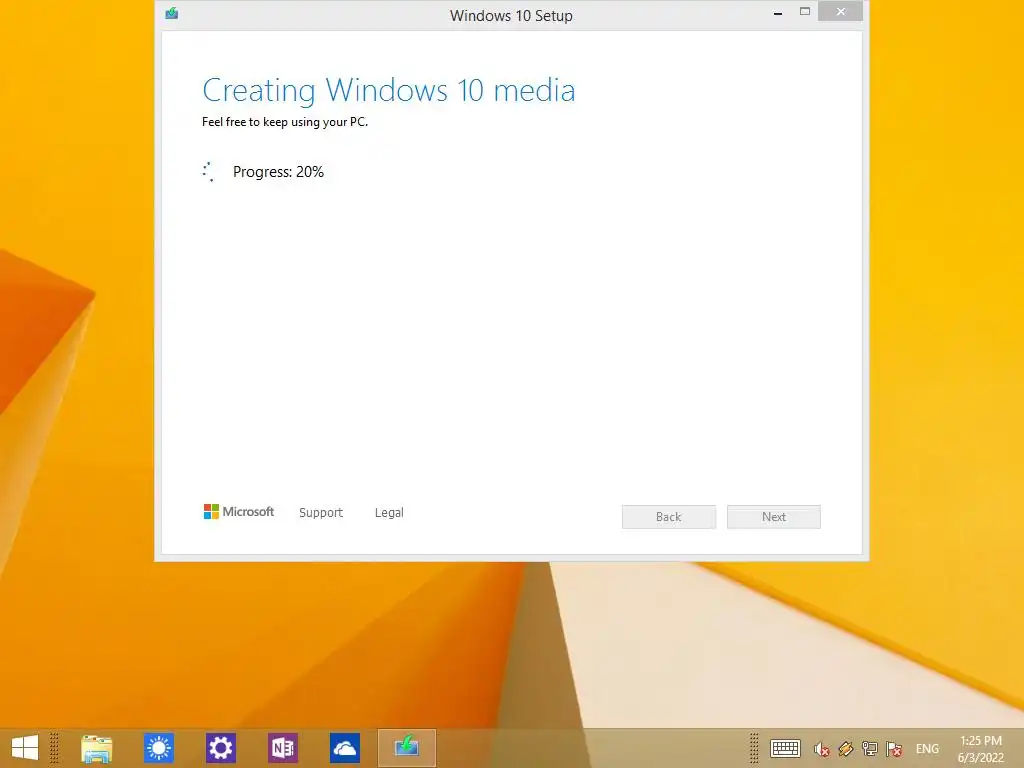Click the muted volume tray icon

822,748
